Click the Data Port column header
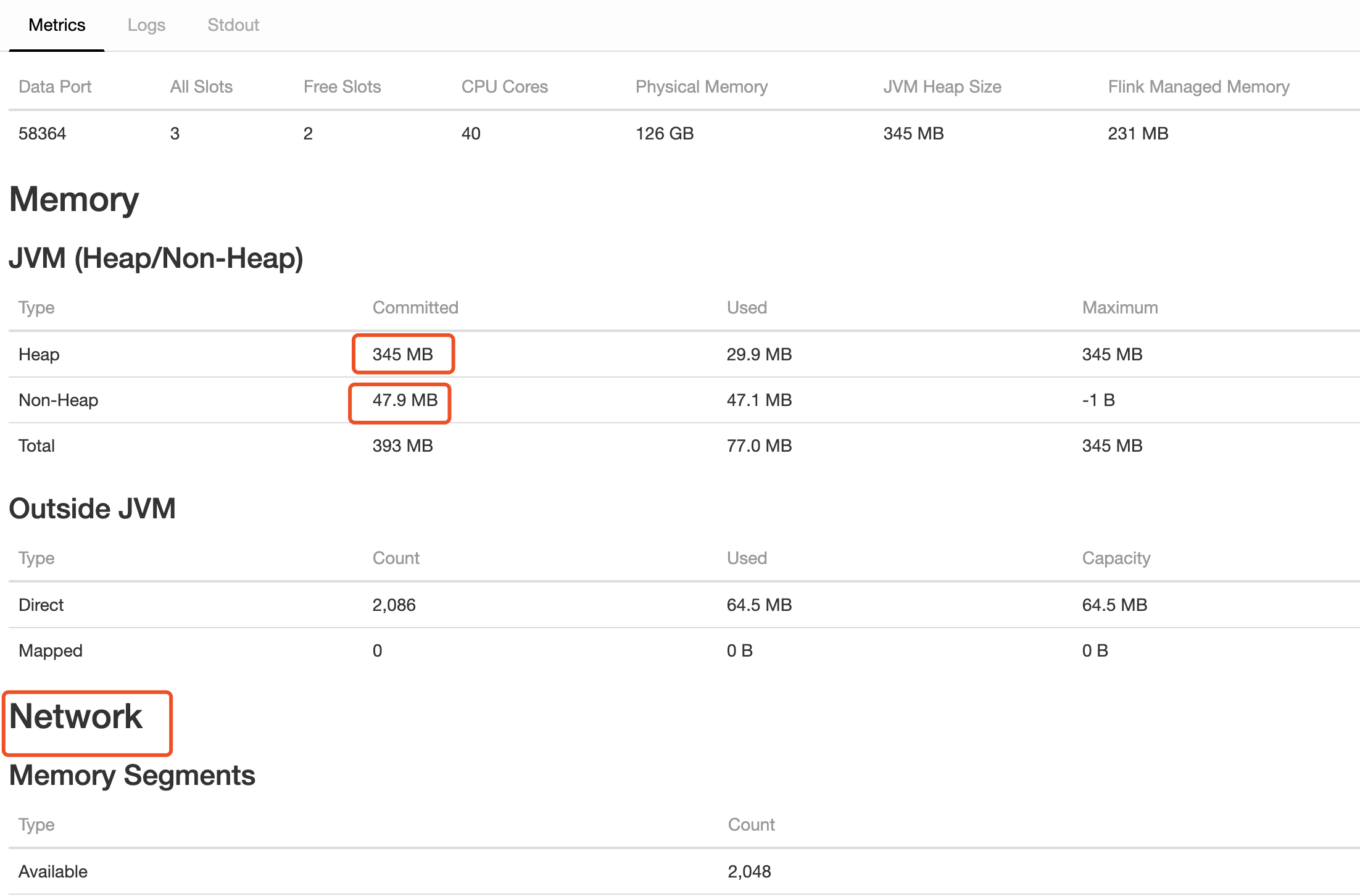Screen dimensions: 1360x896 [x=55, y=86]
